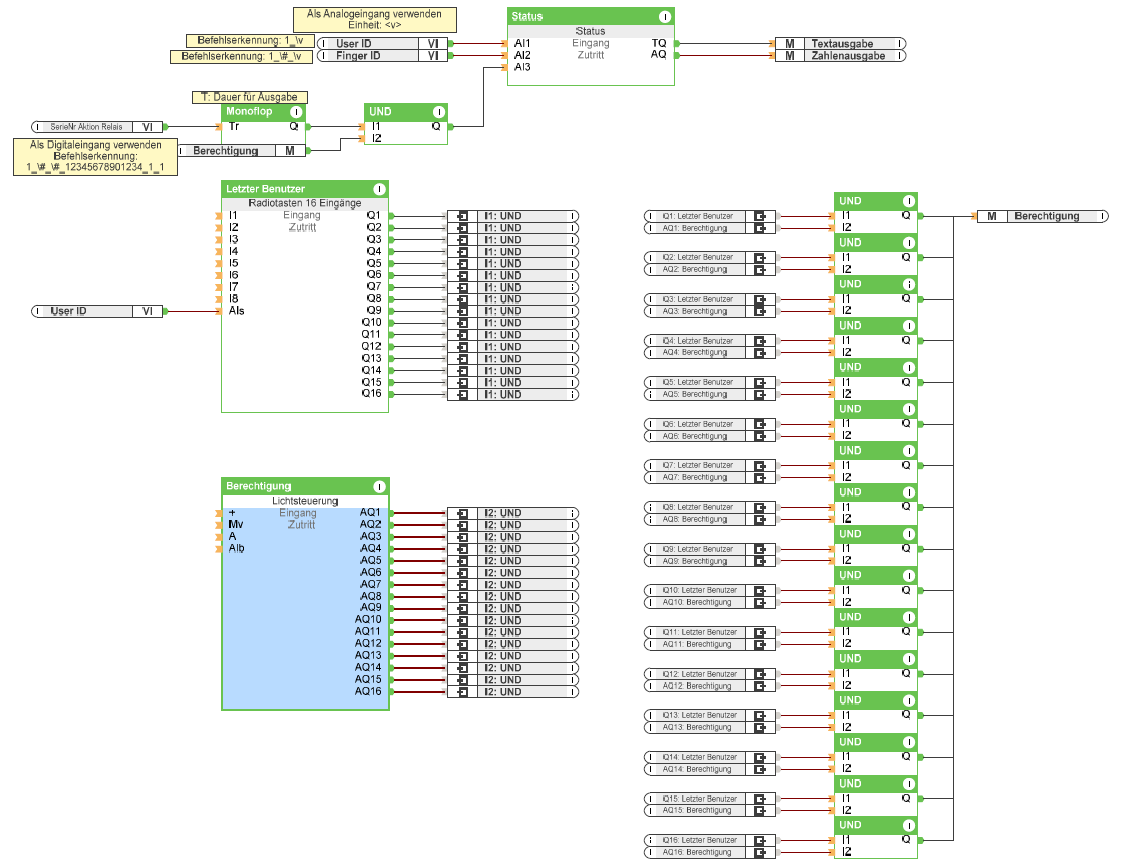
Task: Select User ID input connected to Status AI1
Action: (382, 44)
